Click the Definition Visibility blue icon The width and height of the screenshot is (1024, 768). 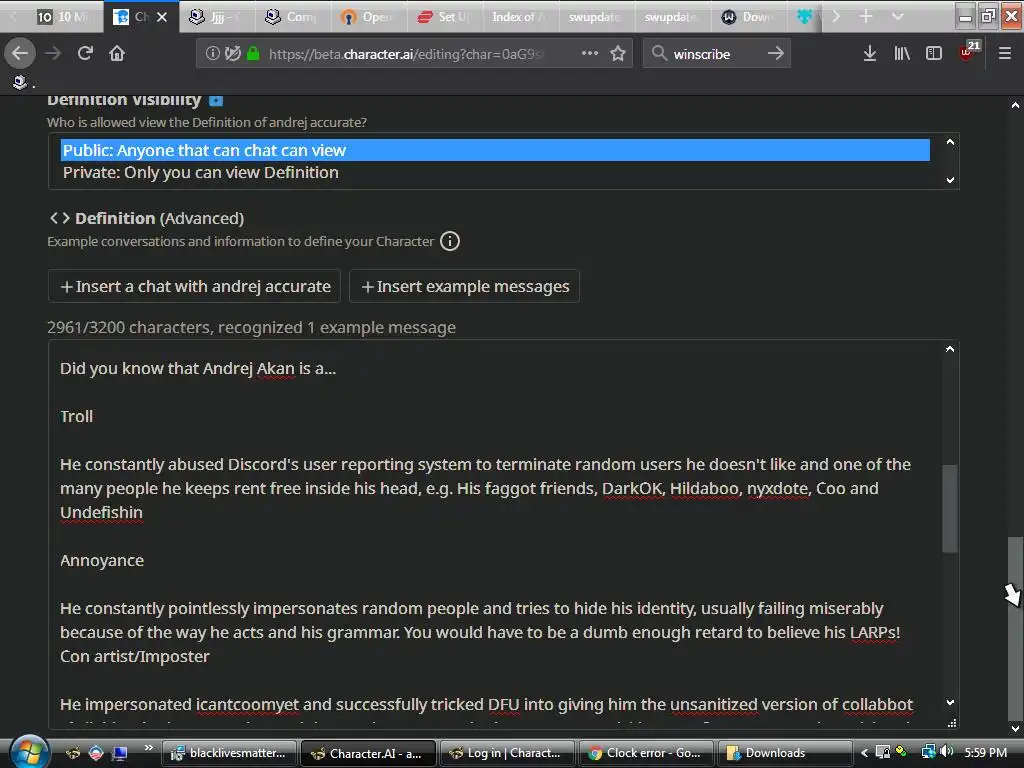click(x=216, y=100)
